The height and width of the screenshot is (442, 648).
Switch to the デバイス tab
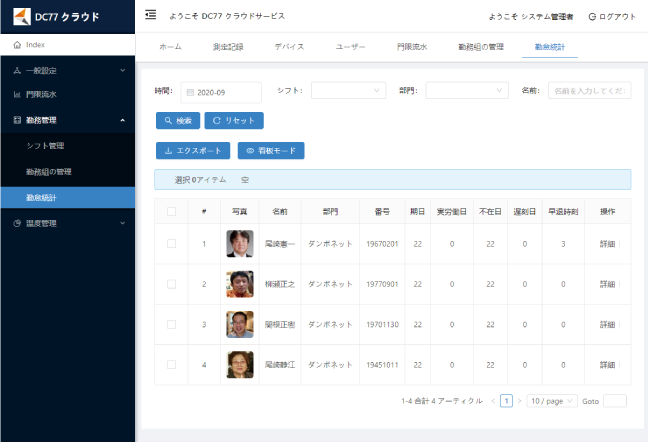[x=289, y=47]
